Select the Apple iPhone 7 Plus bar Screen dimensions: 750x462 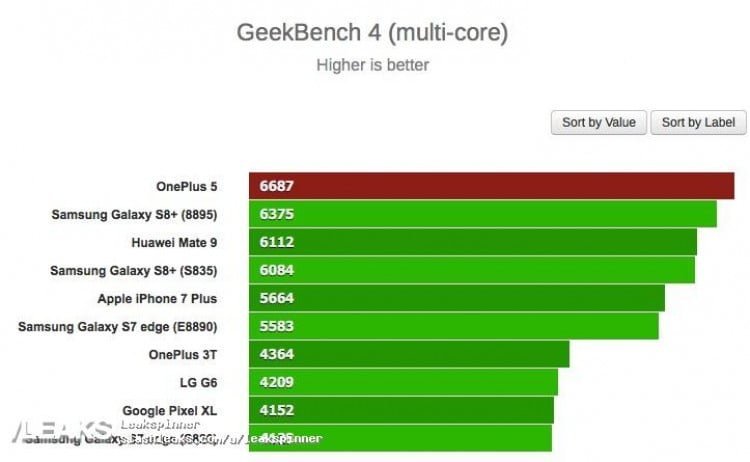[456, 298]
